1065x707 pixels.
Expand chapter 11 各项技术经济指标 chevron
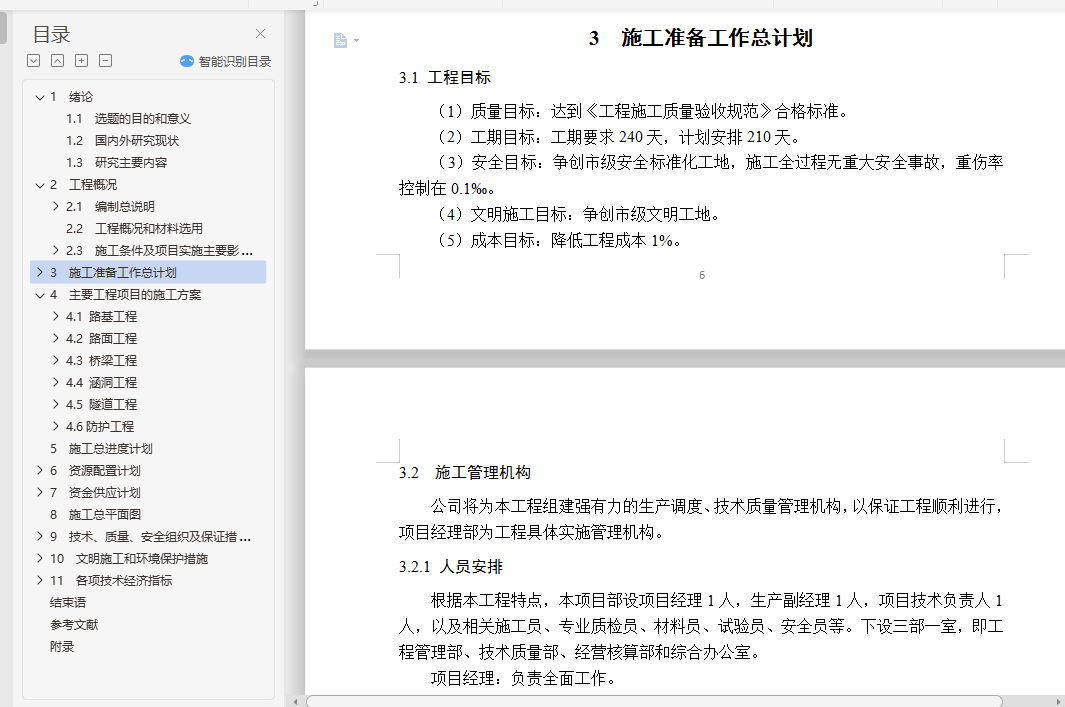pos(40,580)
